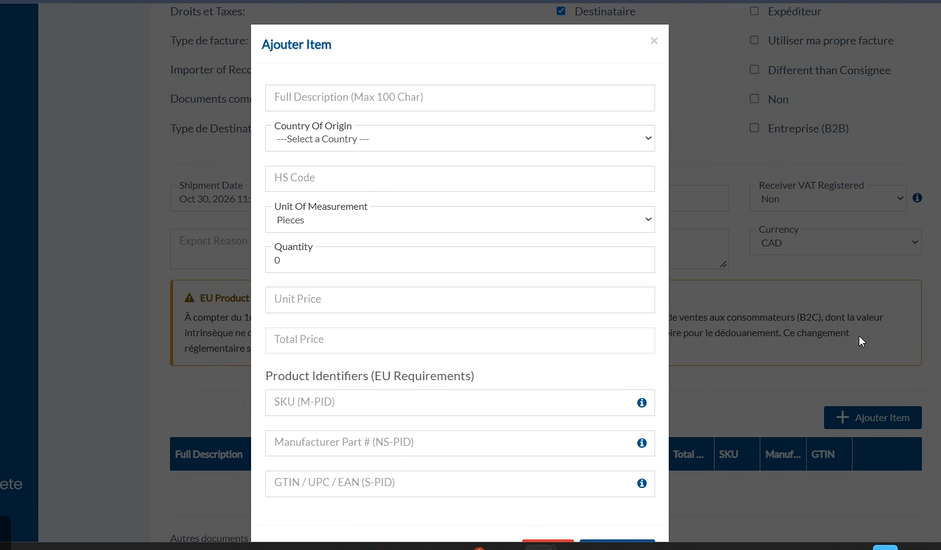
Task: Click the Shipment Date field
Action: coord(211,198)
